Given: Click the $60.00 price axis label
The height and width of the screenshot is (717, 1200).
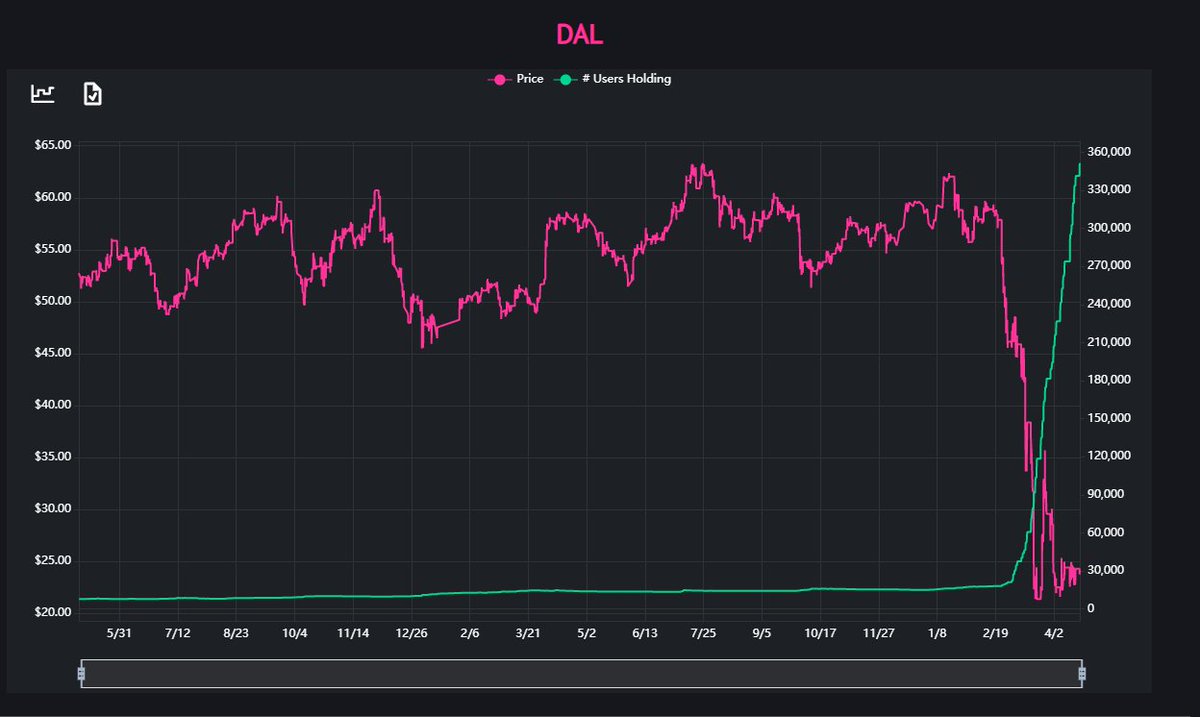Looking at the screenshot, I should coord(52,197).
